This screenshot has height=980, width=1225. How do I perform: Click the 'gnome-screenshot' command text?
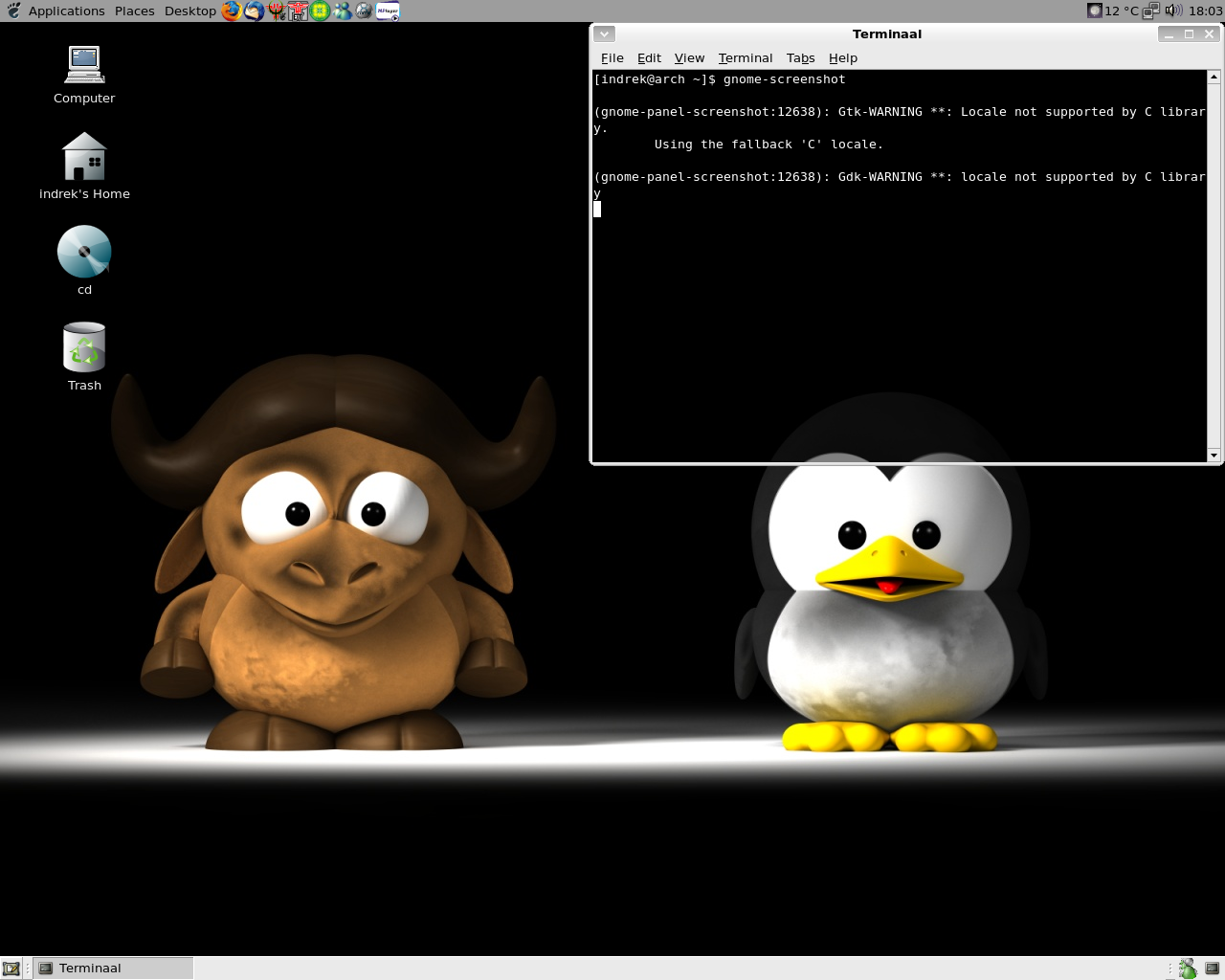click(784, 79)
